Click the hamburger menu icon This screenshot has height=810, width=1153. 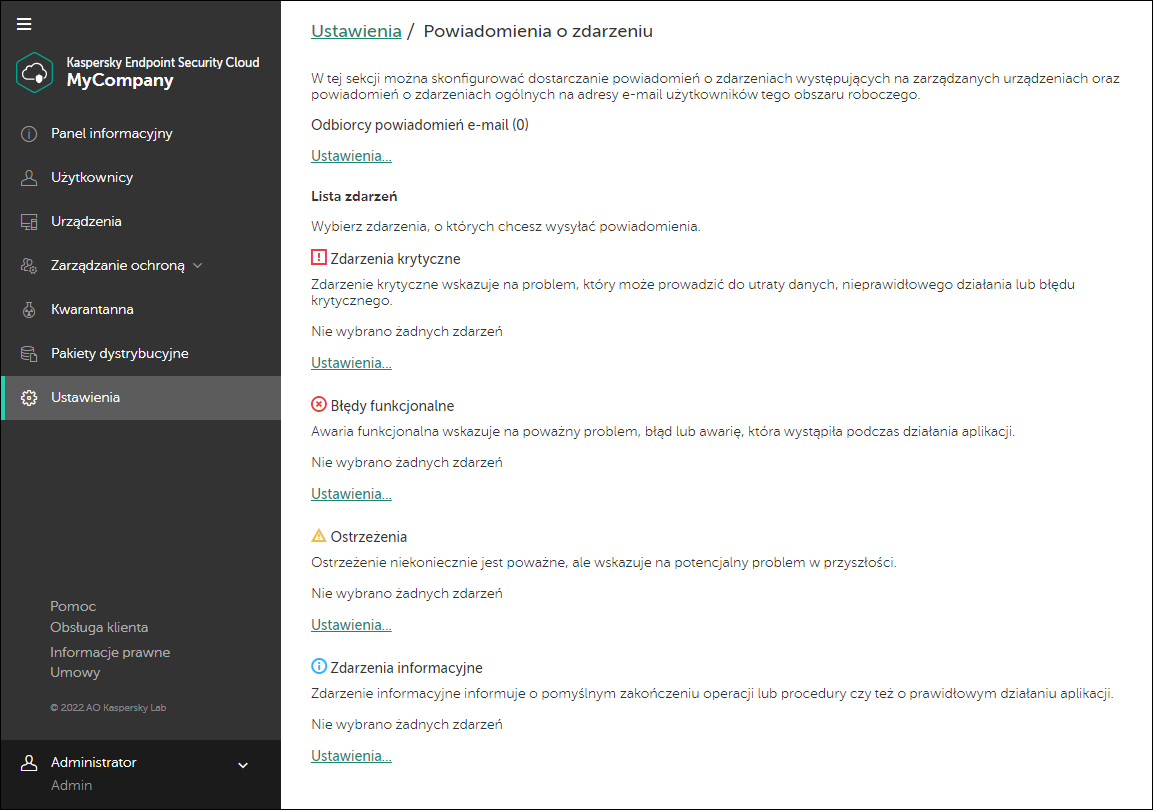click(24, 24)
